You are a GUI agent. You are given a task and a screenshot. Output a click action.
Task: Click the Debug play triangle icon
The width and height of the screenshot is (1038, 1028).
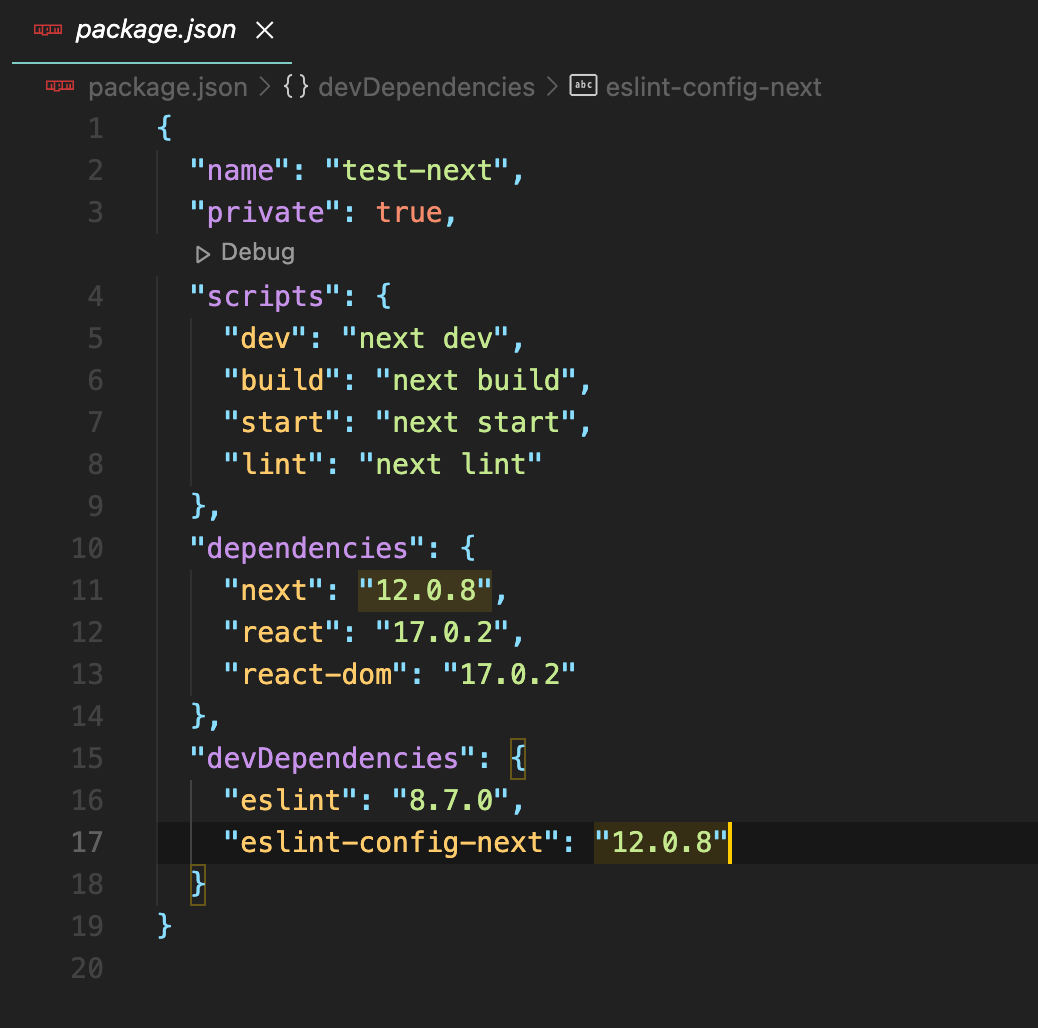click(203, 254)
